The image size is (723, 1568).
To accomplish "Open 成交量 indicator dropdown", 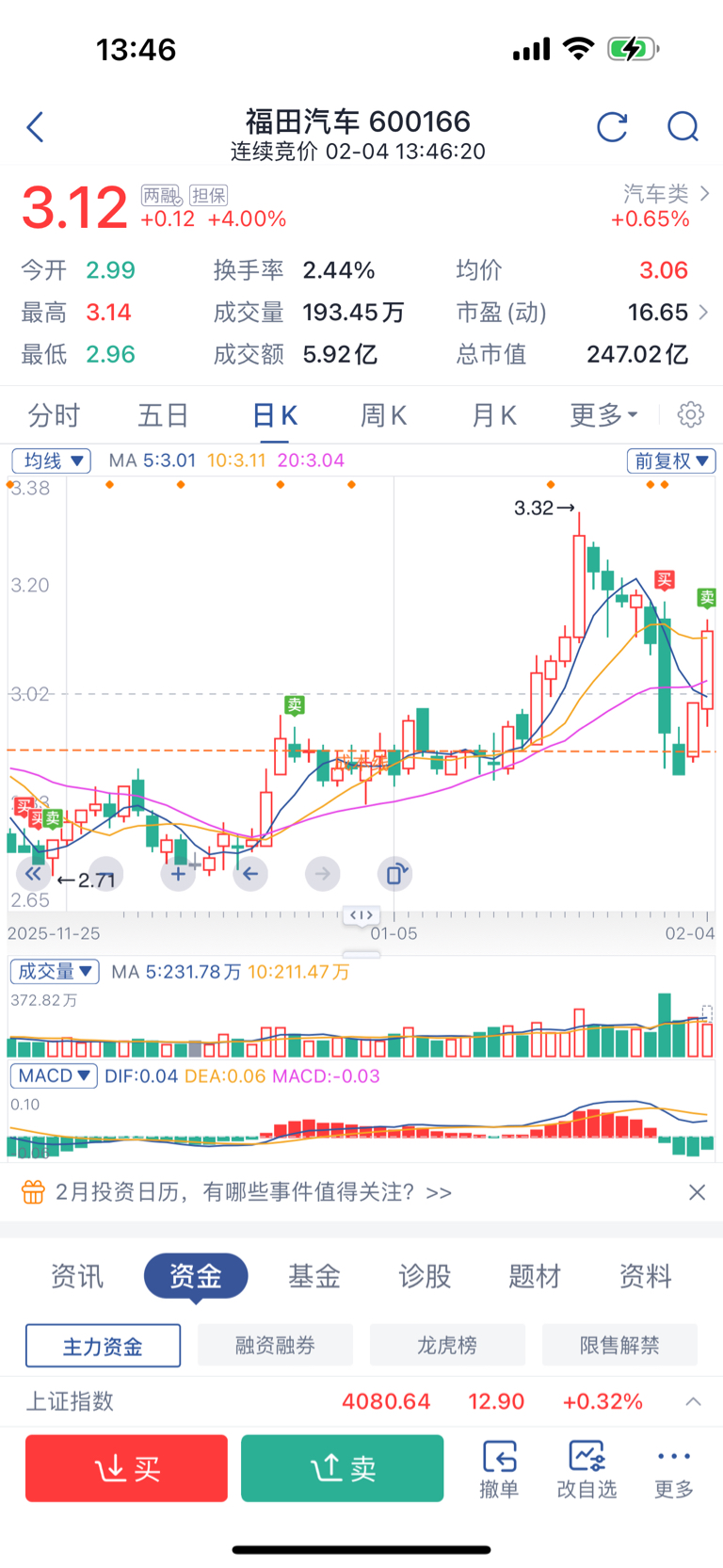I will pos(55,971).
